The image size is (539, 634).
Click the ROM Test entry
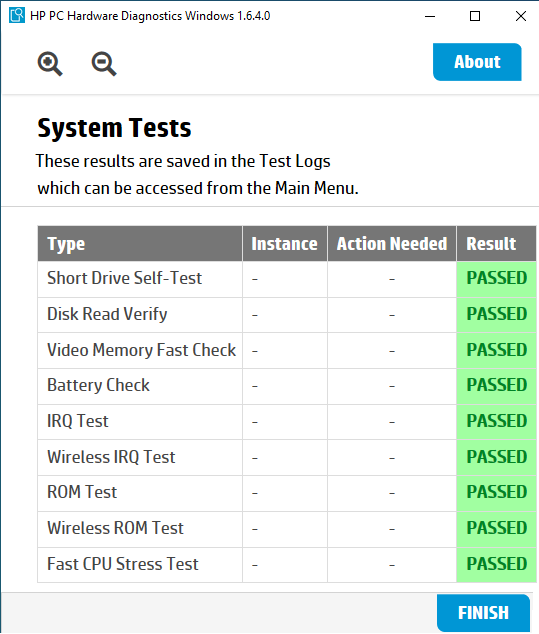pyautogui.click(x=82, y=492)
